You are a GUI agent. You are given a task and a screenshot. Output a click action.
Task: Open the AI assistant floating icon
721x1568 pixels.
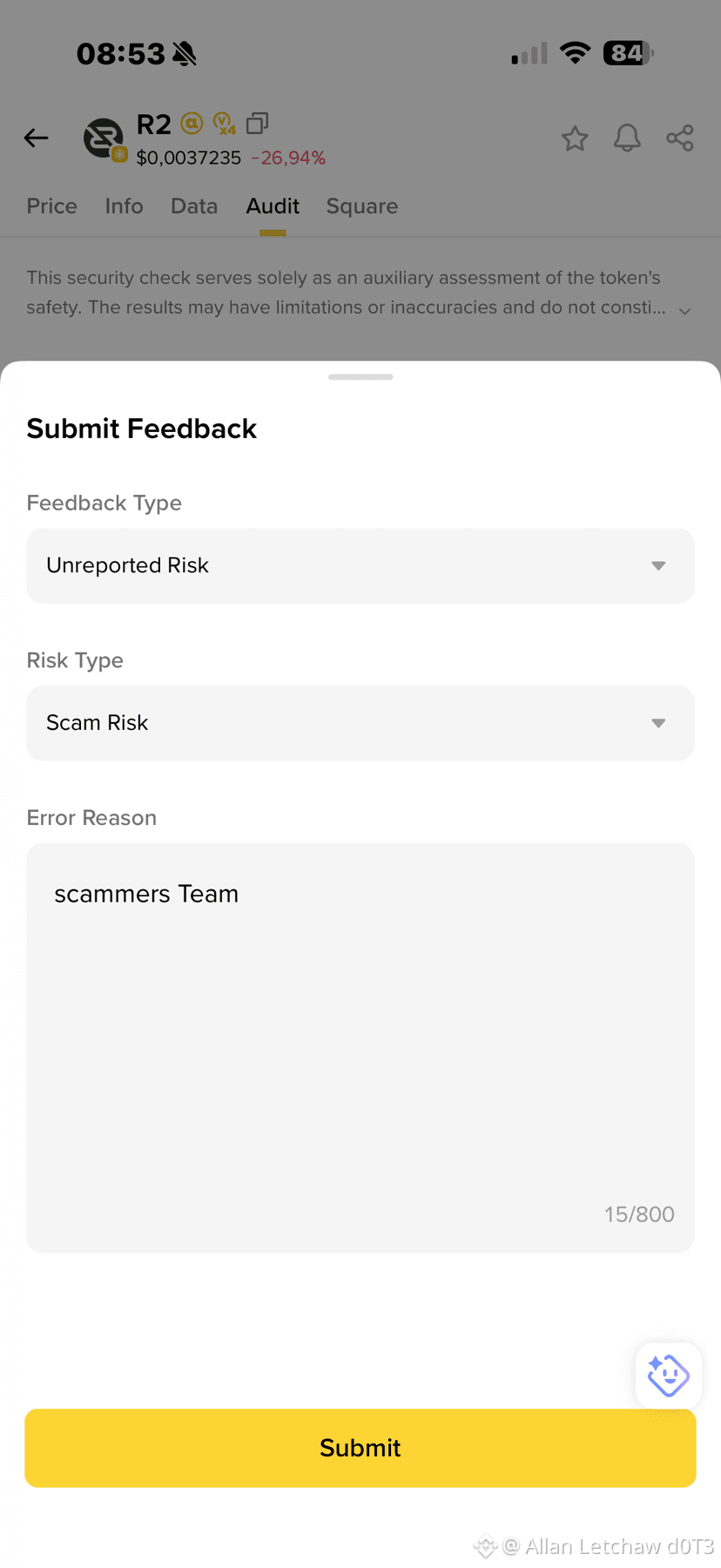pyautogui.click(x=669, y=1375)
